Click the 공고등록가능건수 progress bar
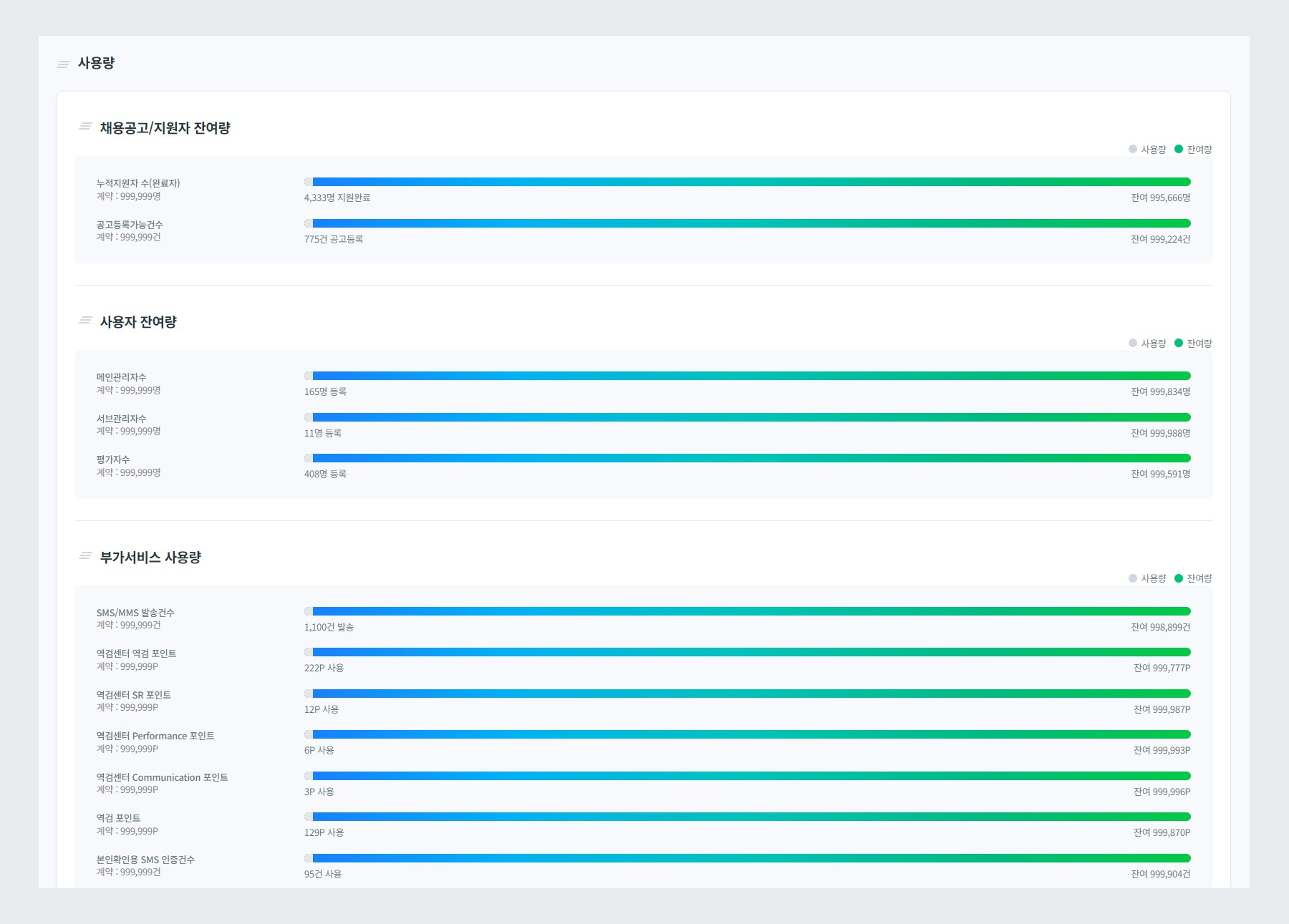 click(748, 223)
